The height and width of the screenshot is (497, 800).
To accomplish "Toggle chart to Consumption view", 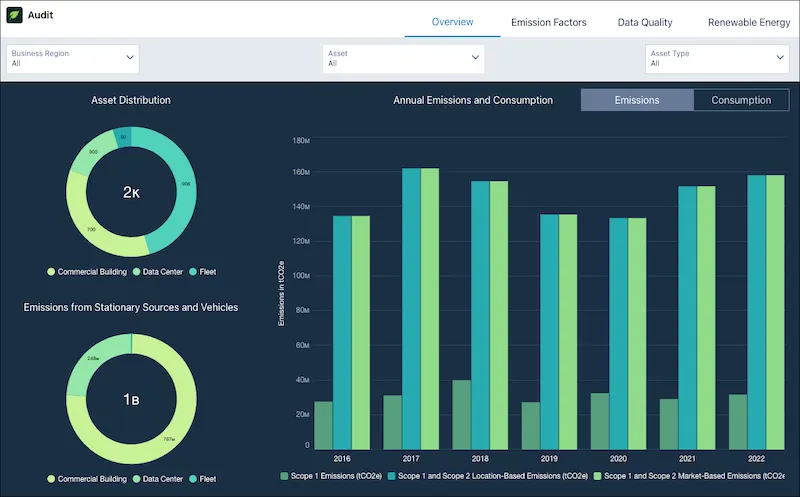I will point(741,100).
